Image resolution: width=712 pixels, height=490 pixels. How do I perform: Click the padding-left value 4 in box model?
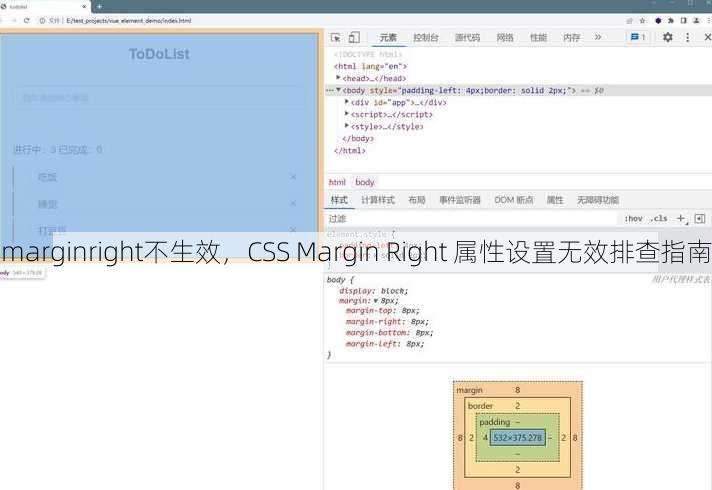[x=485, y=438]
